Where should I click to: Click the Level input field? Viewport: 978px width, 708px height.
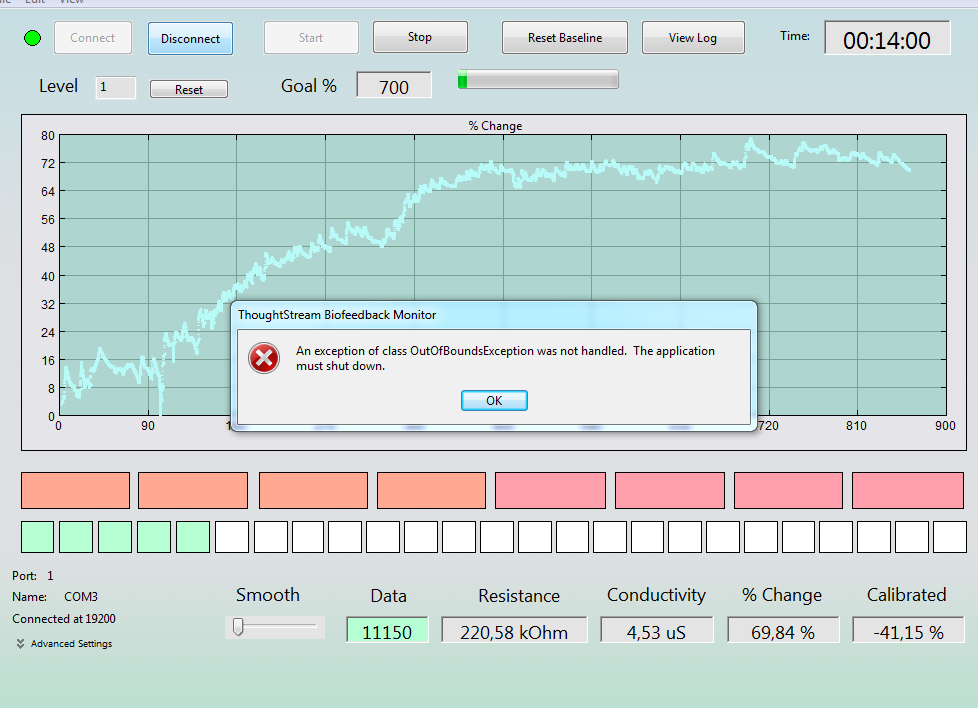tap(115, 87)
